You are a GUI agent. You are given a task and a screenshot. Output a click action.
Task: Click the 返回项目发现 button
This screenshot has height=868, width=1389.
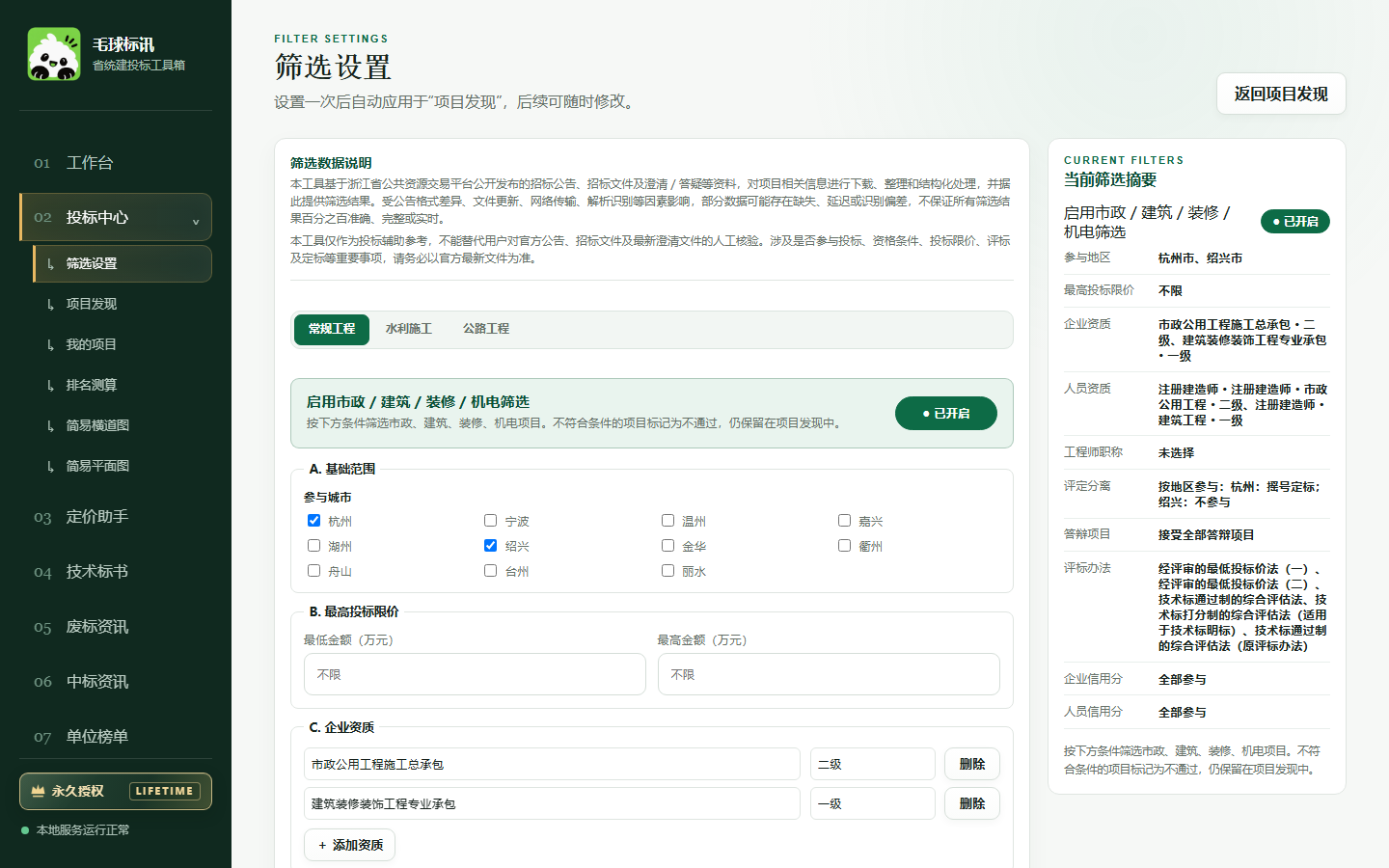pos(1281,94)
